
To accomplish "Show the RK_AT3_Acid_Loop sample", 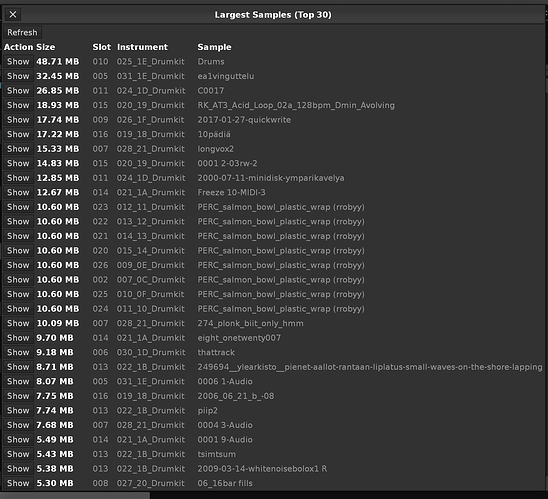I will click(x=19, y=105).
